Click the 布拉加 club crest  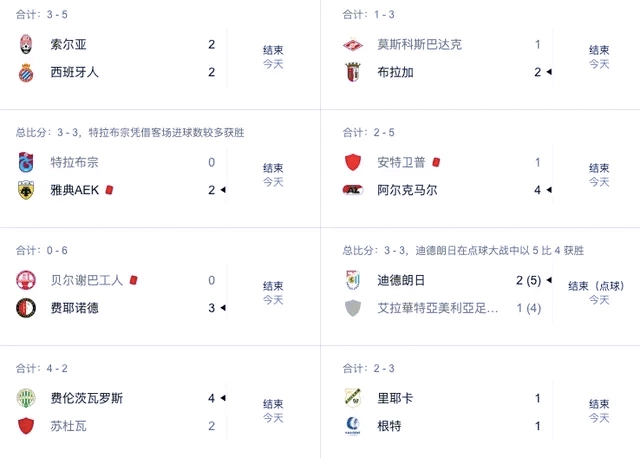[353, 72]
